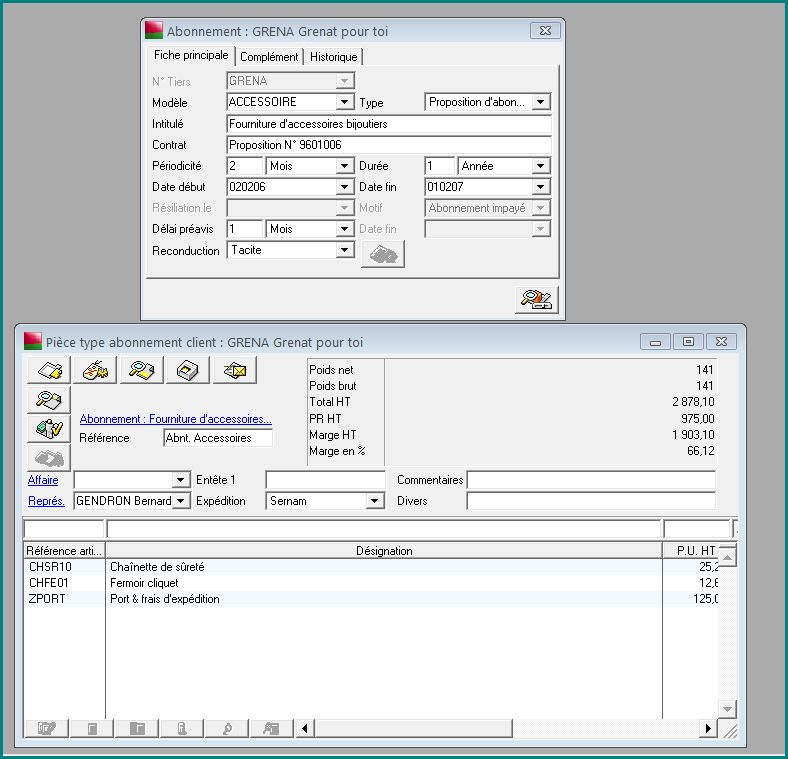The image size is (788, 759).
Task: Click the sixth bottom toolbar icon
Action: click(271, 728)
